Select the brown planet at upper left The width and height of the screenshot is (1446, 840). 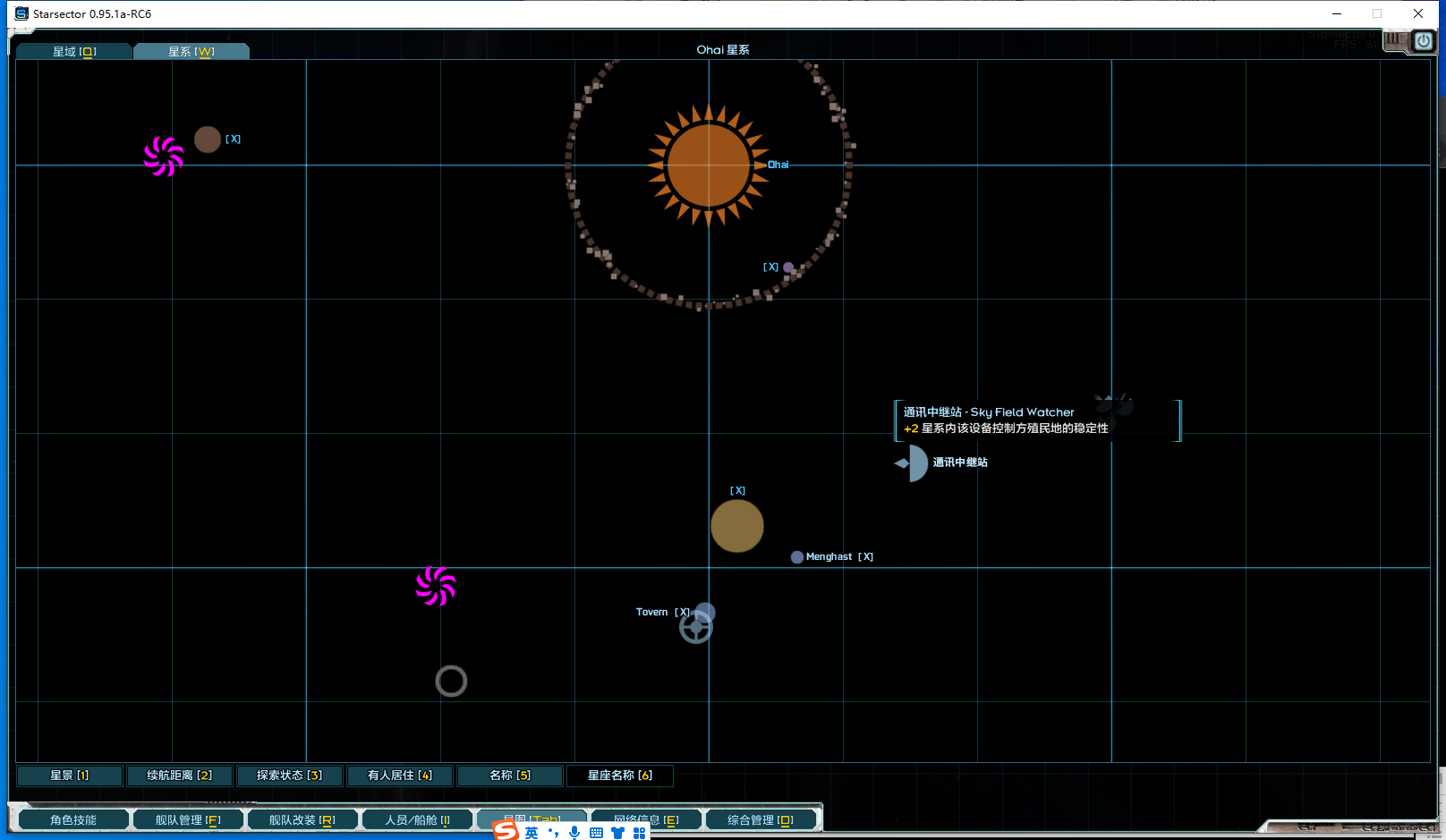click(x=208, y=140)
